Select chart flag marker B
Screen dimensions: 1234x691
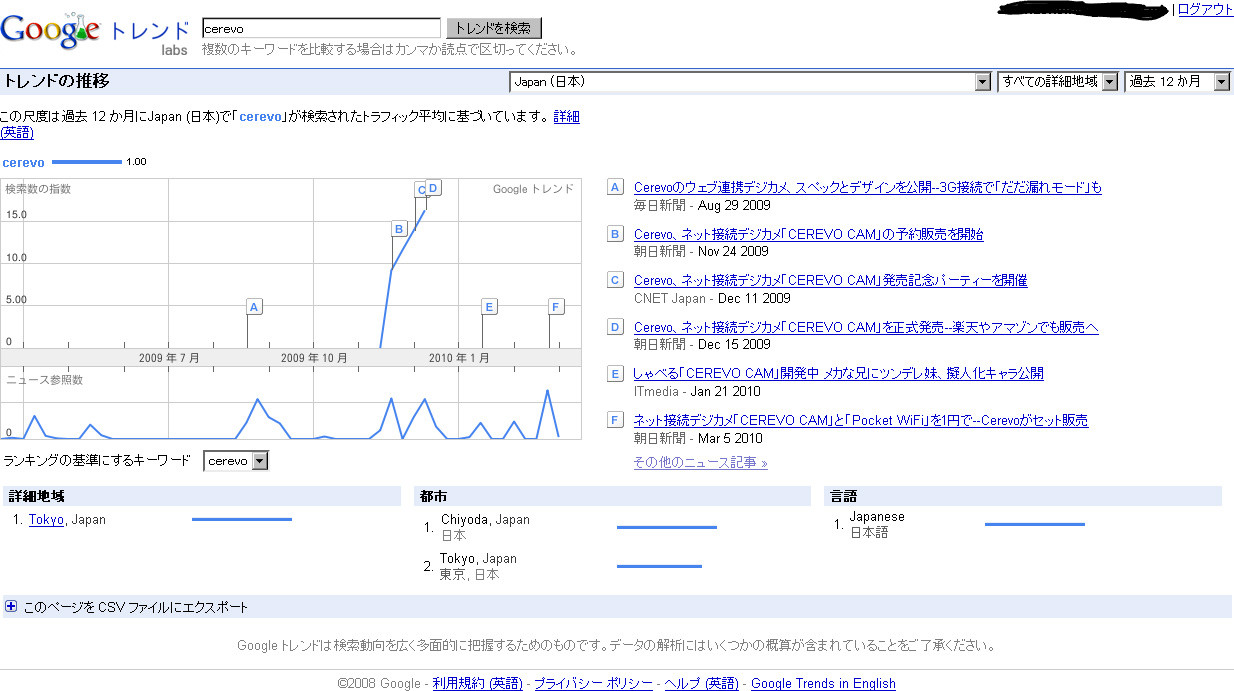pos(398,229)
